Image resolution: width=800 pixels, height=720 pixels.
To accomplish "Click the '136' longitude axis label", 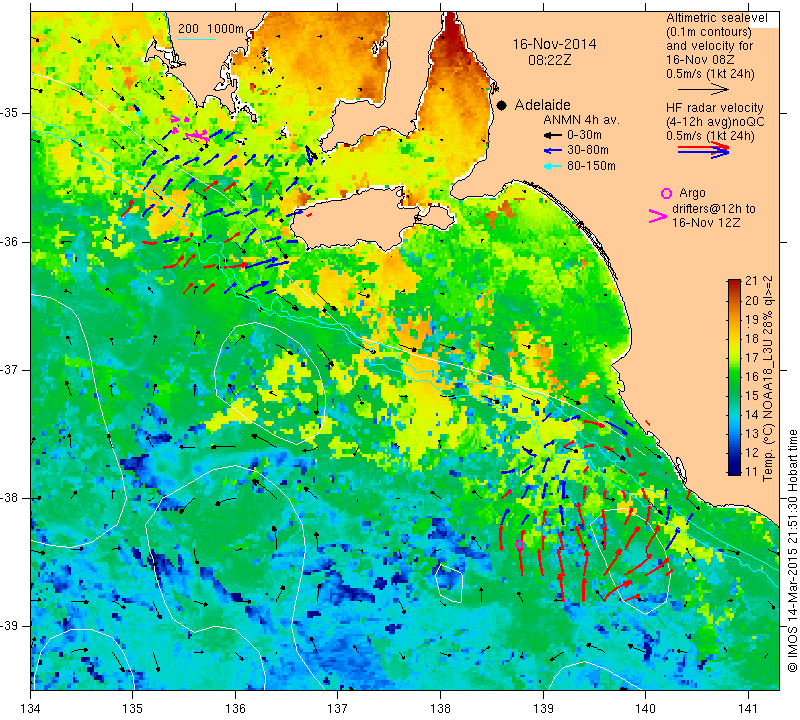I will [x=235, y=709].
